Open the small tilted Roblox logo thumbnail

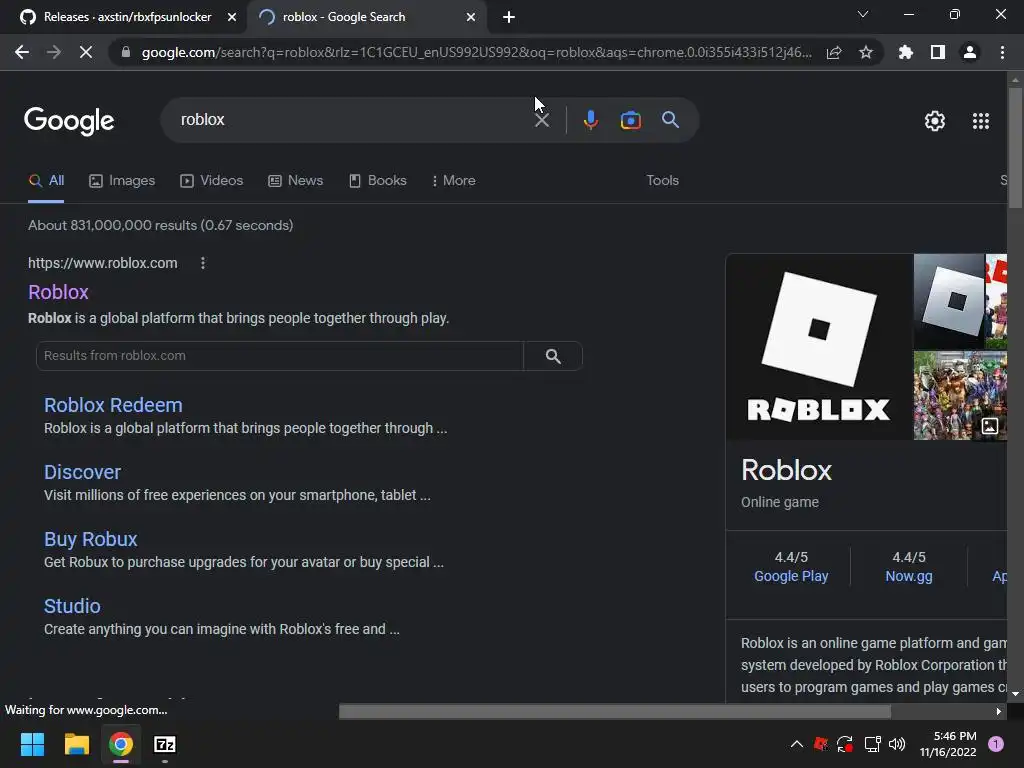[949, 301]
